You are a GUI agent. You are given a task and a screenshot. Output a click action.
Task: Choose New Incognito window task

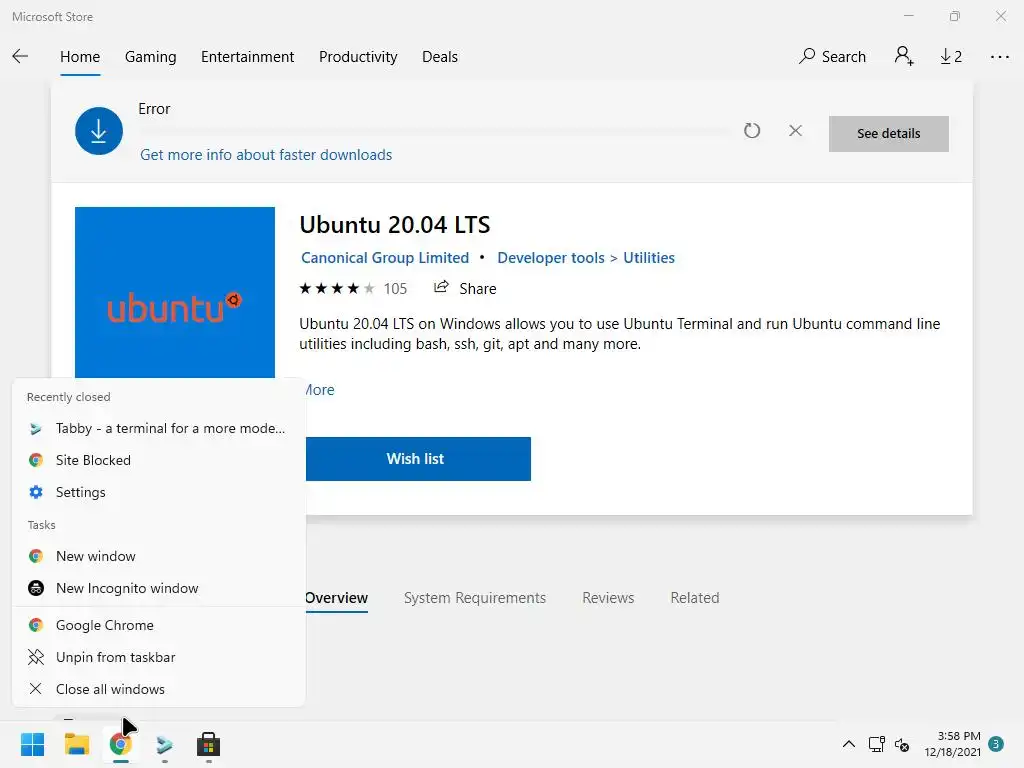(x=159, y=588)
